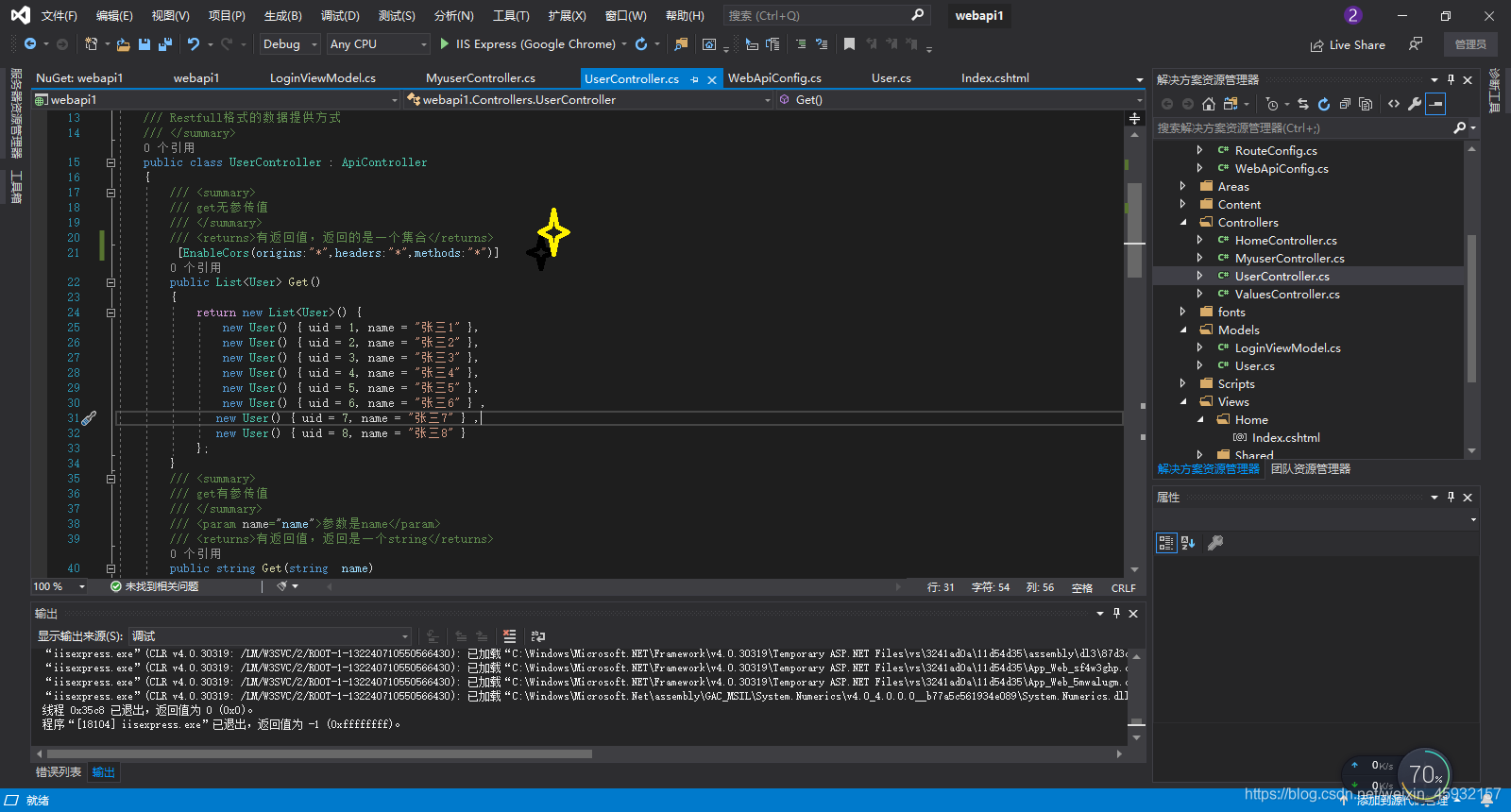Select User.cs under Models folder
The image size is (1511, 812).
pos(1254,366)
